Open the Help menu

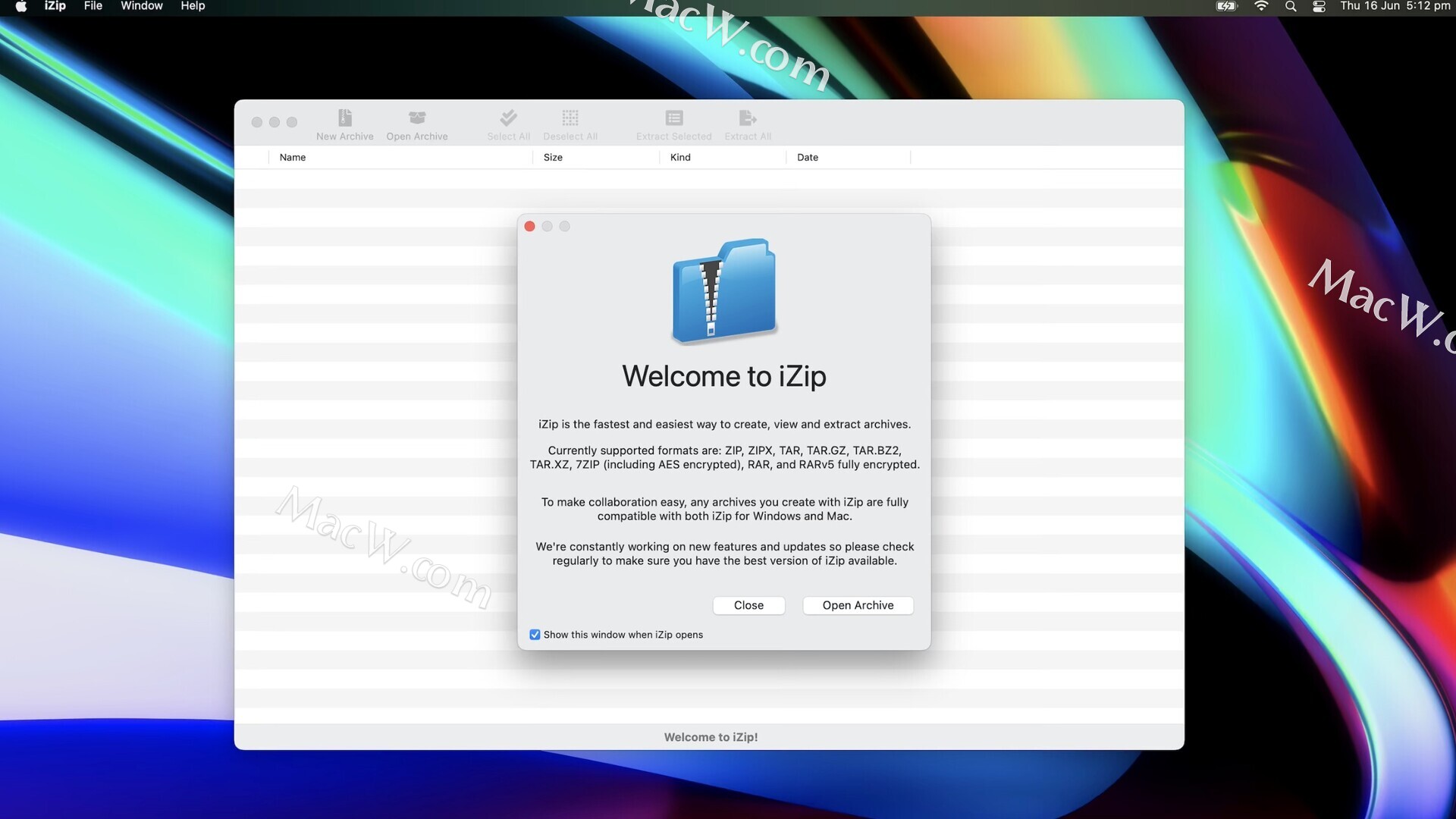click(193, 6)
